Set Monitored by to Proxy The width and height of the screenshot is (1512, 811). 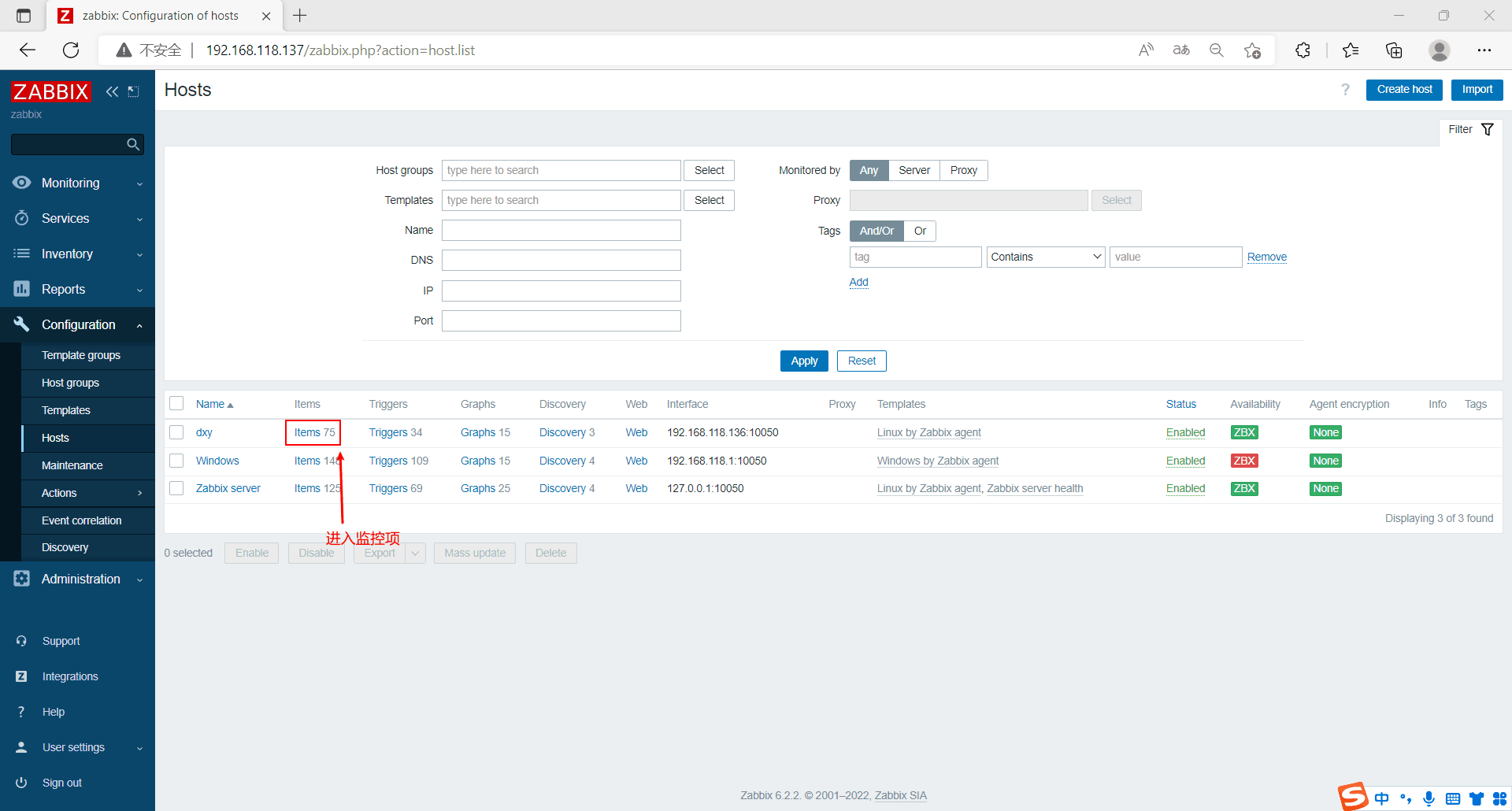(x=963, y=170)
